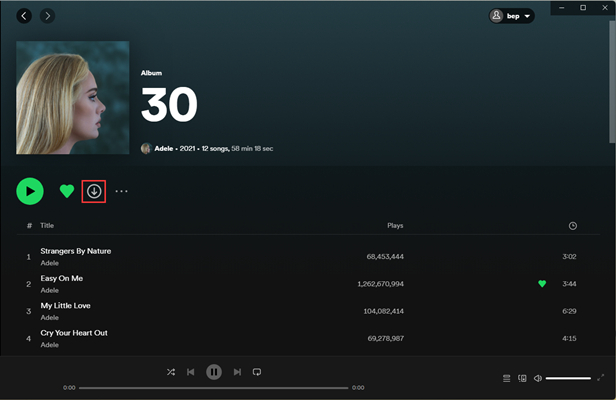Mute audio with the speaker icon

coord(538,378)
